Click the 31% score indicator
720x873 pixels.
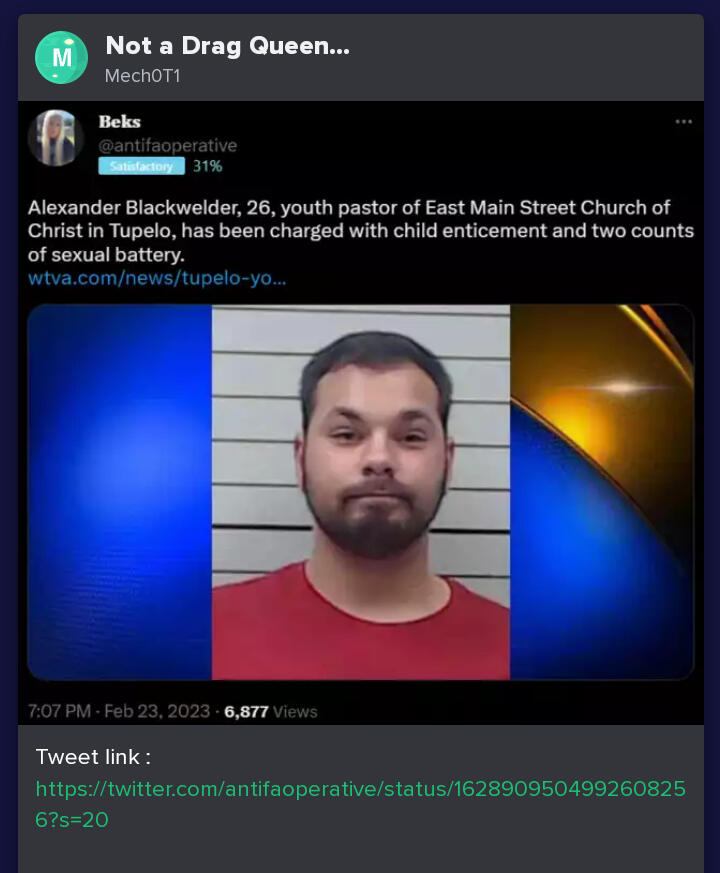click(207, 166)
